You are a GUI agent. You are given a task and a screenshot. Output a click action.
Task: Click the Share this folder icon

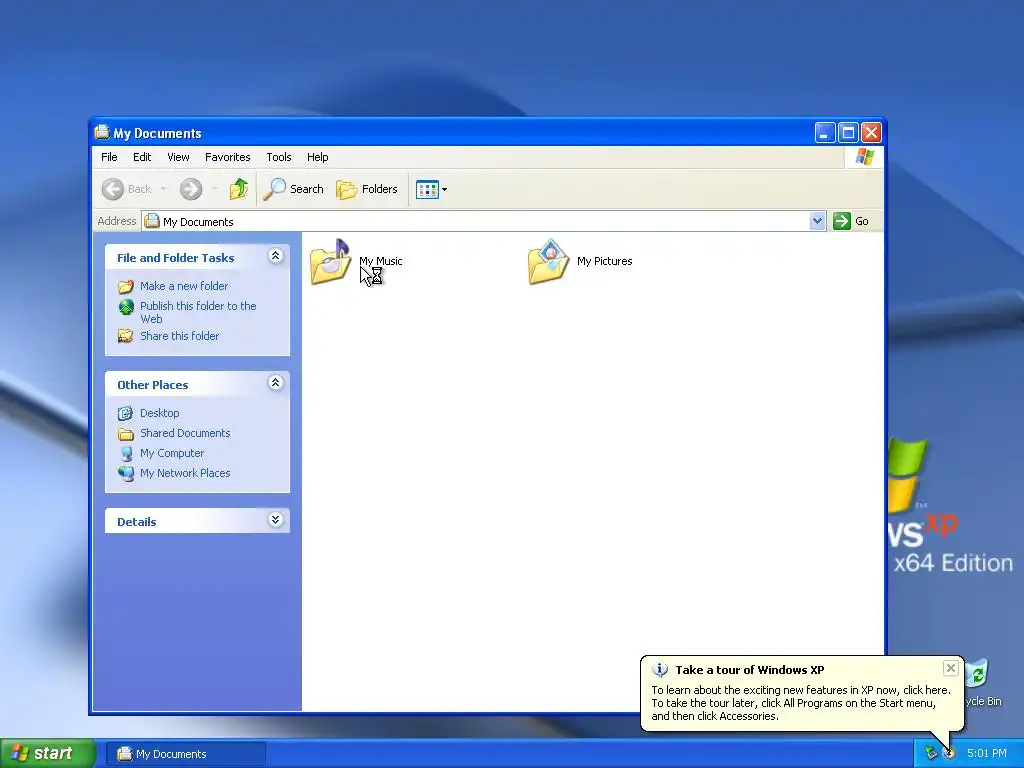[126, 336]
